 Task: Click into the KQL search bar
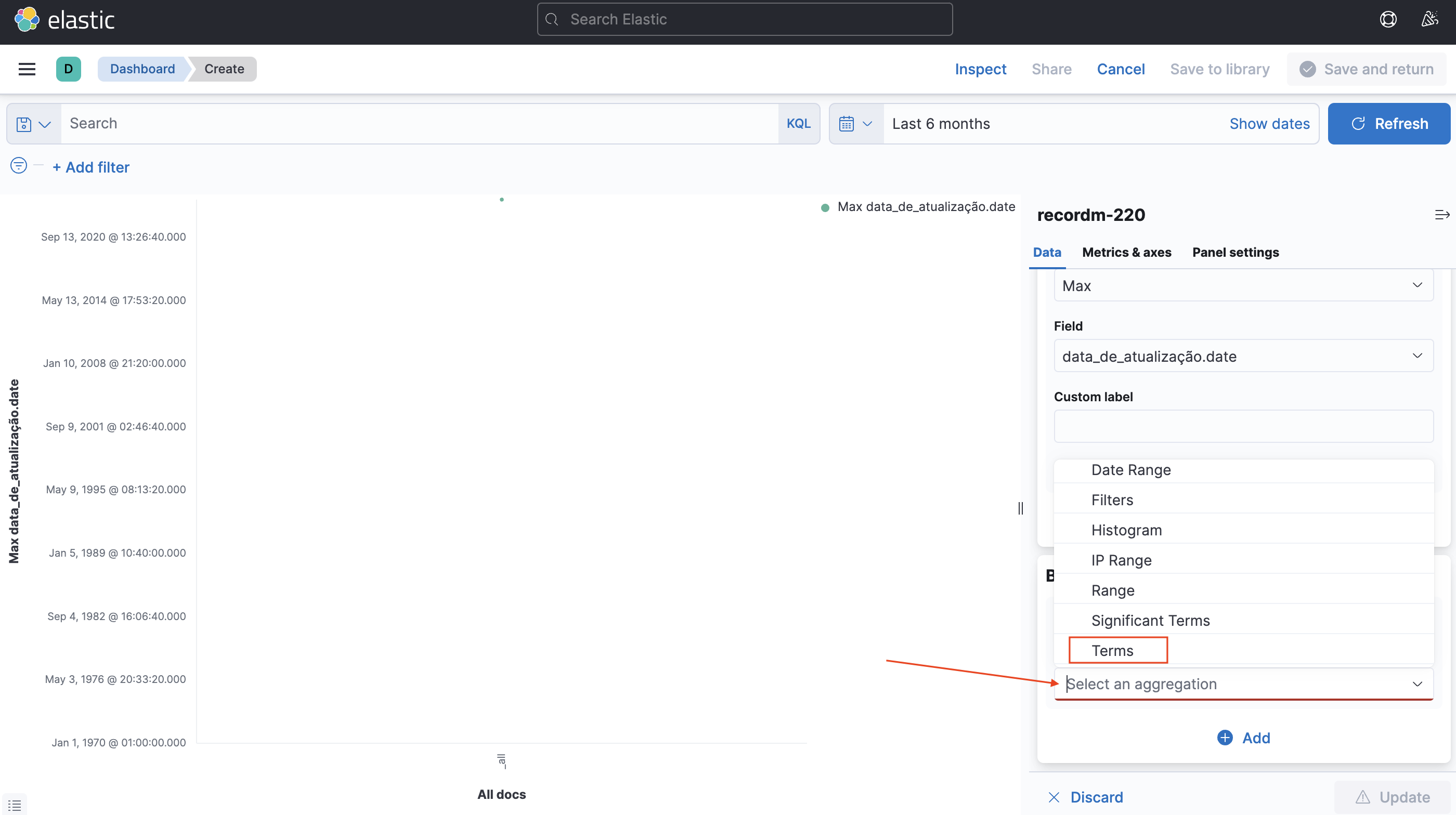click(420, 124)
